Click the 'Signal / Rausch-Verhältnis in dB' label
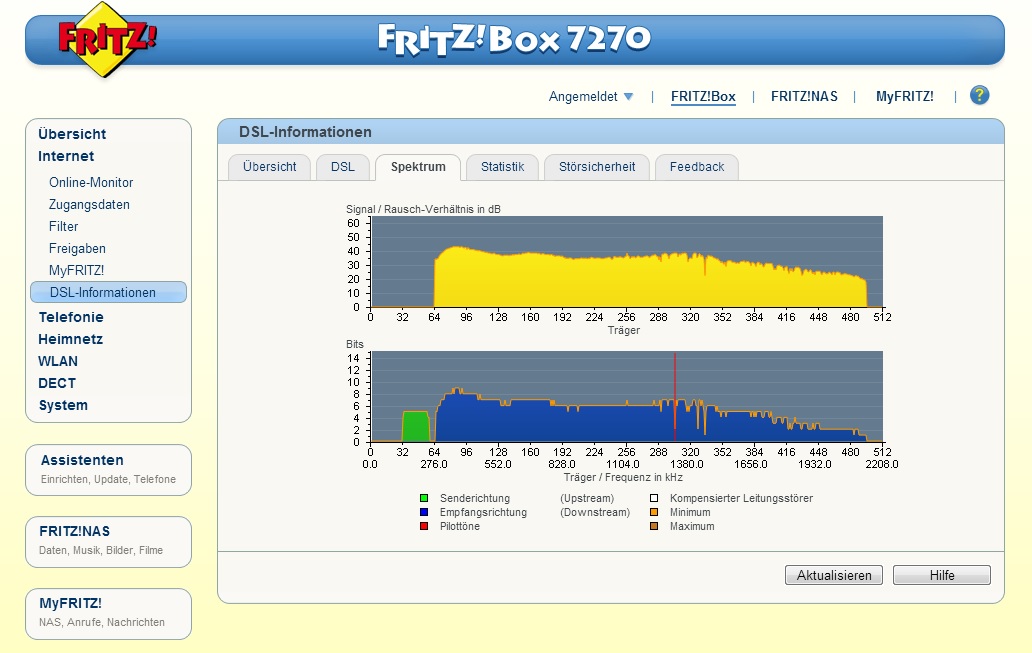 423,209
